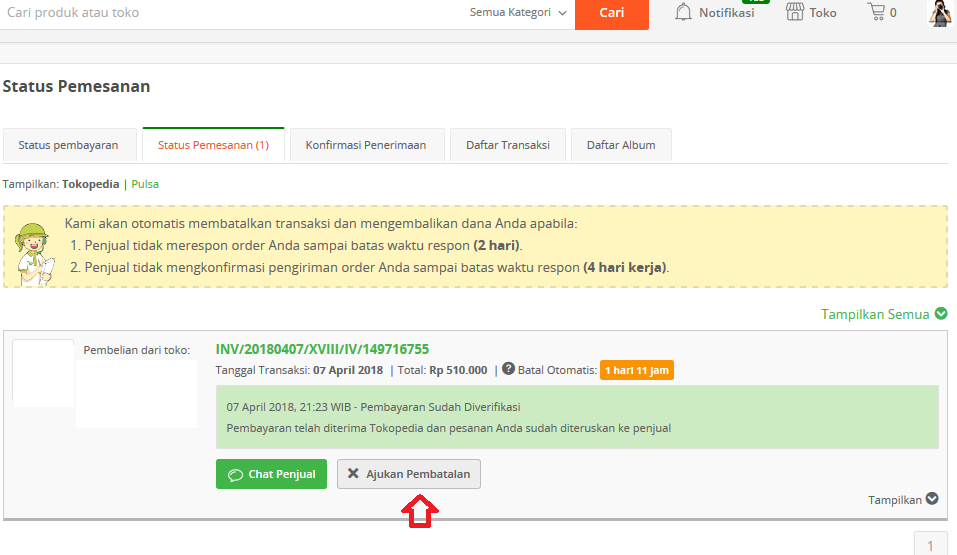Click the Tampilkan Semua green chevron icon

point(941,313)
